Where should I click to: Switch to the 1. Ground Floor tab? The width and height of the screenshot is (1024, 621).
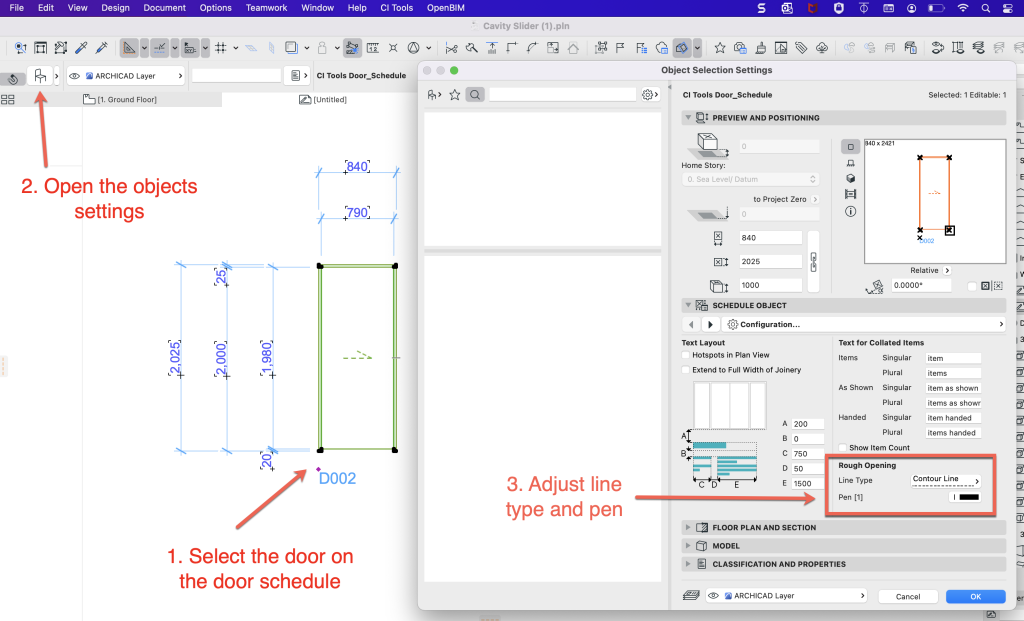tap(120, 99)
